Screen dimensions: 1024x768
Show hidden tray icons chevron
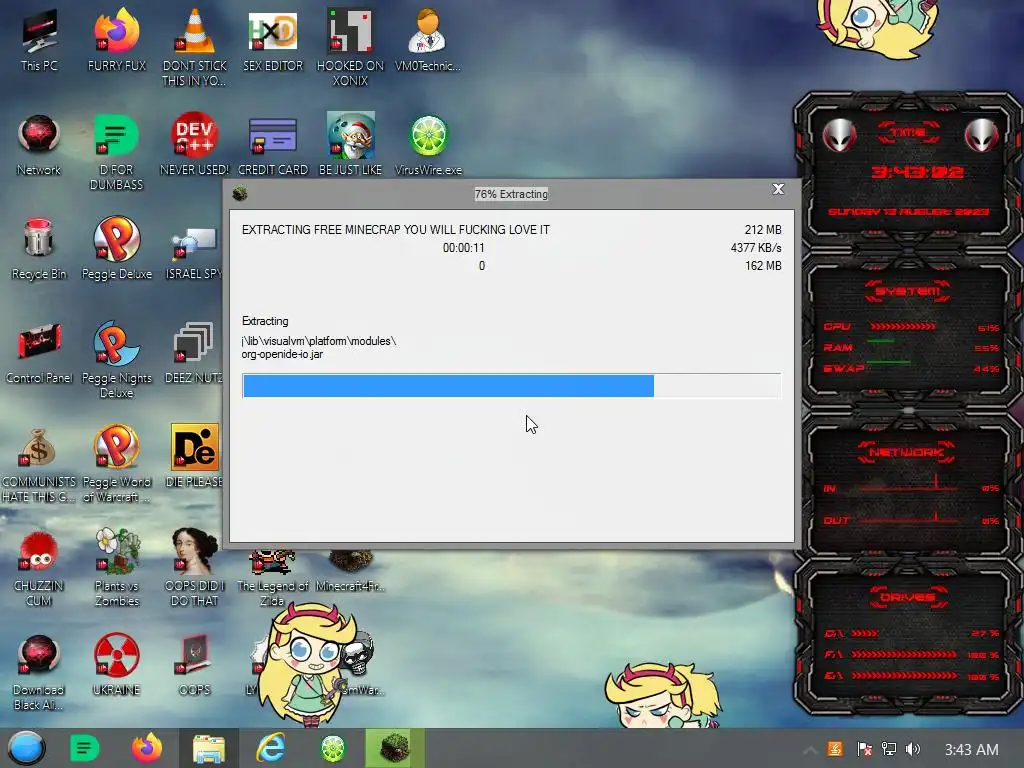coord(810,750)
